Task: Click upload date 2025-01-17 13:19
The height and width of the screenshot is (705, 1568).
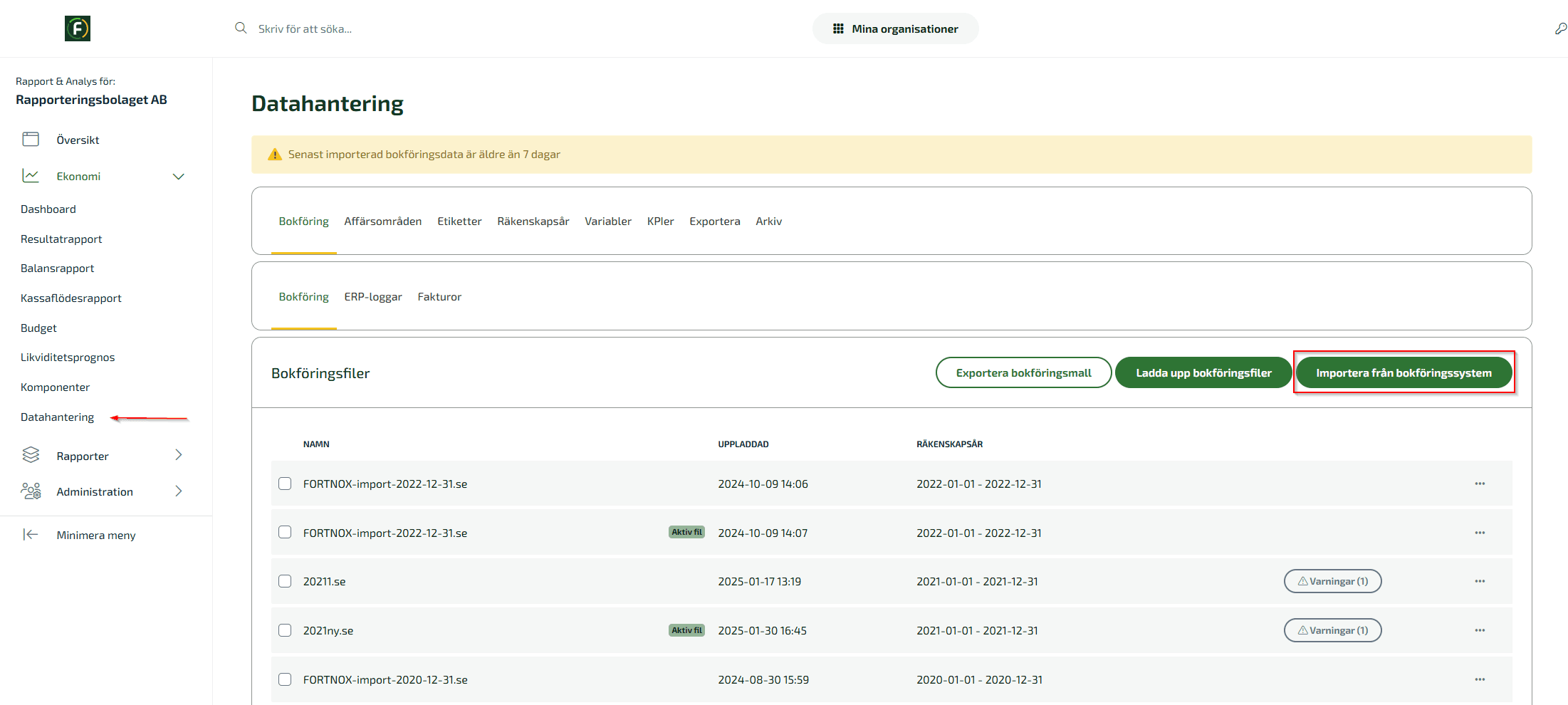Action: click(x=760, y=582)
